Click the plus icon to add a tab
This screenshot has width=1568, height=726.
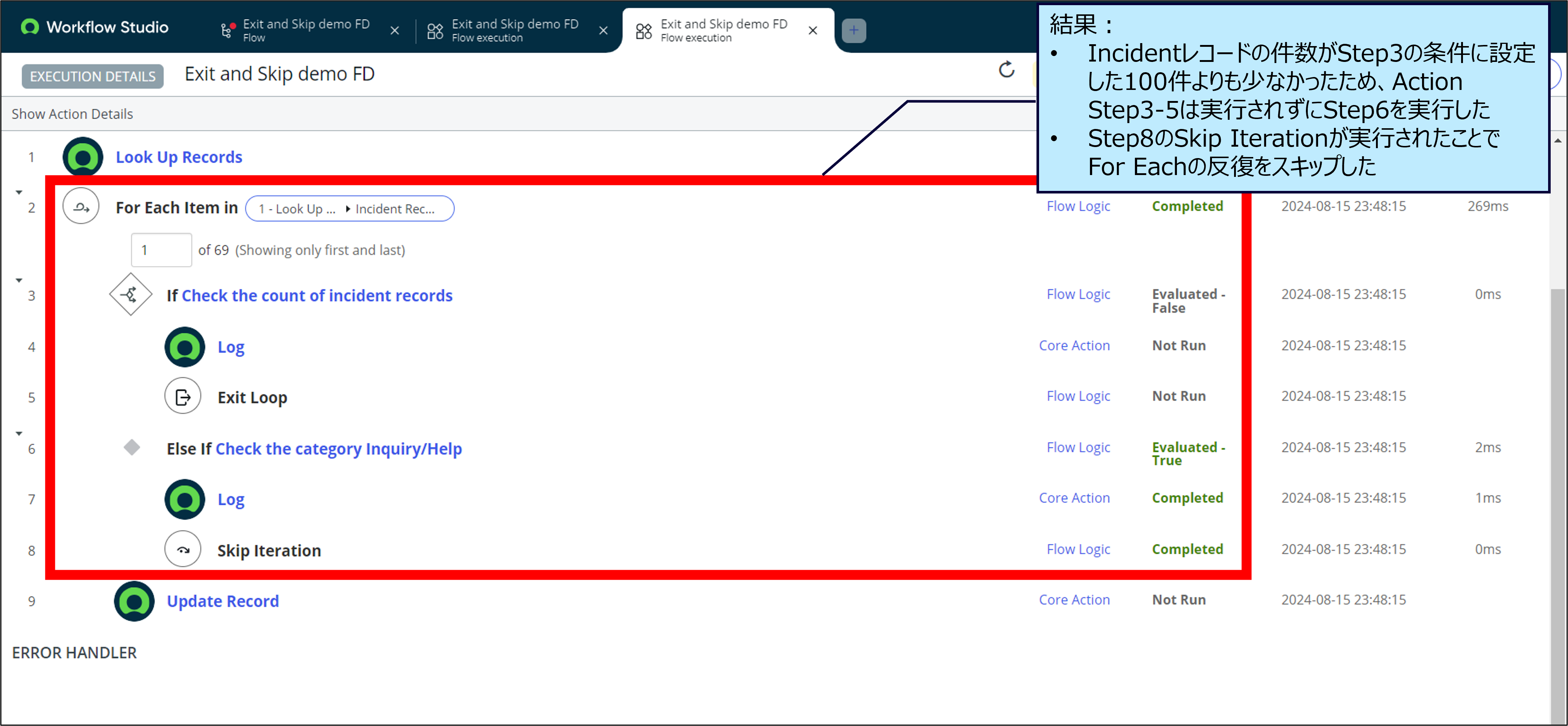pyautogui.click(x=853, y=30)
